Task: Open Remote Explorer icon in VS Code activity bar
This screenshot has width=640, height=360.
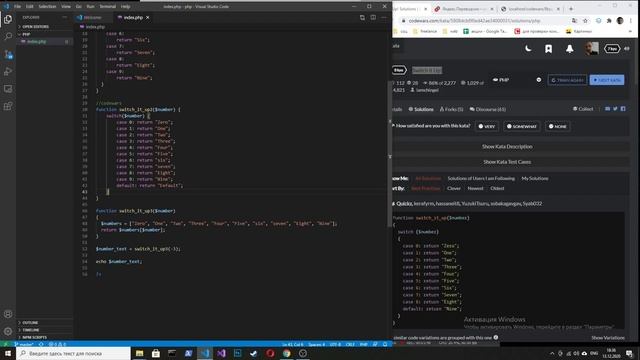Action: click(x=8, y=89)
